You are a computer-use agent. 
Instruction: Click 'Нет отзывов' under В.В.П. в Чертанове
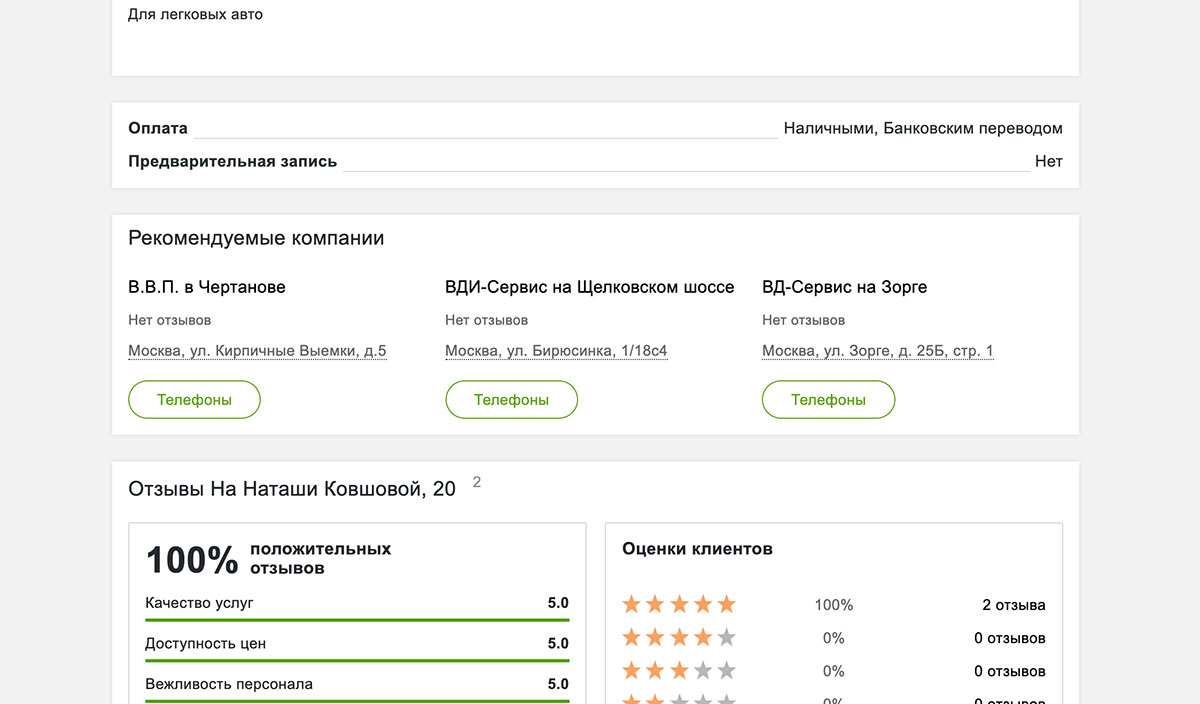[170, 320]
